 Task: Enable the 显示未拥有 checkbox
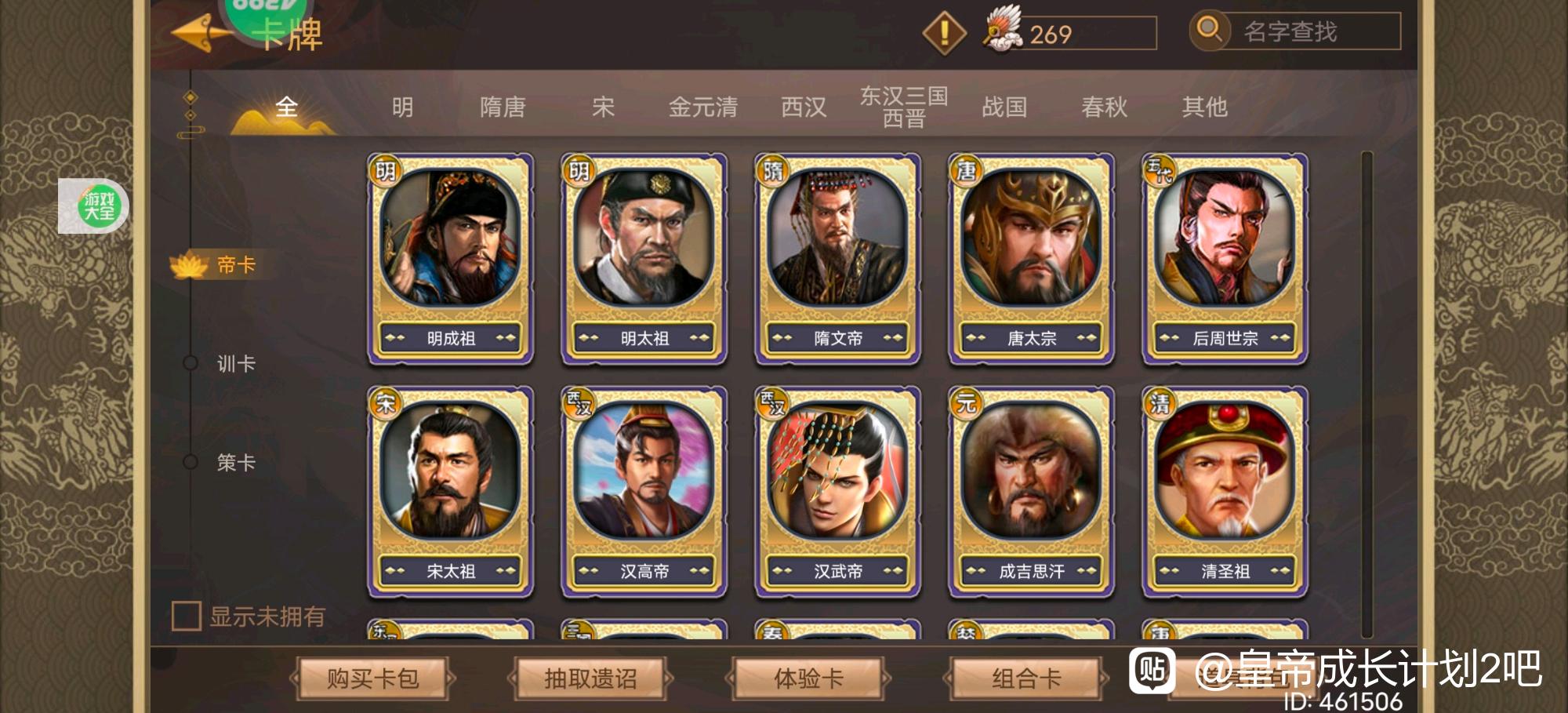pos(187,616)
